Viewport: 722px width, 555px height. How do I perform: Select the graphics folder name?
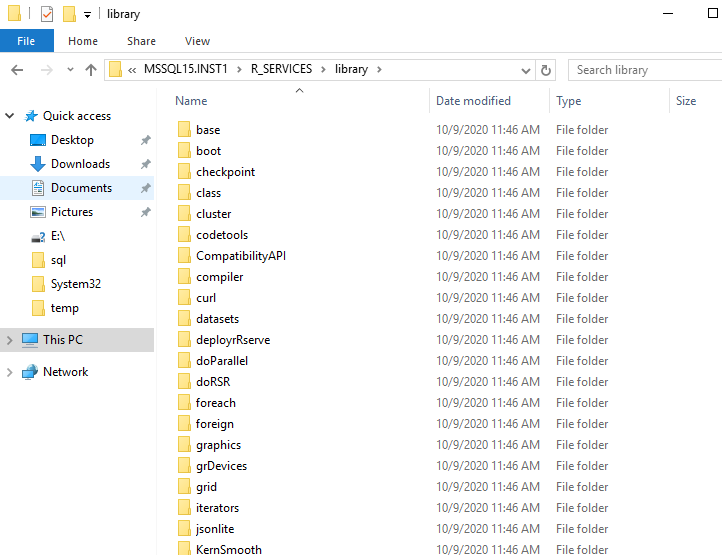coord(219,445)
